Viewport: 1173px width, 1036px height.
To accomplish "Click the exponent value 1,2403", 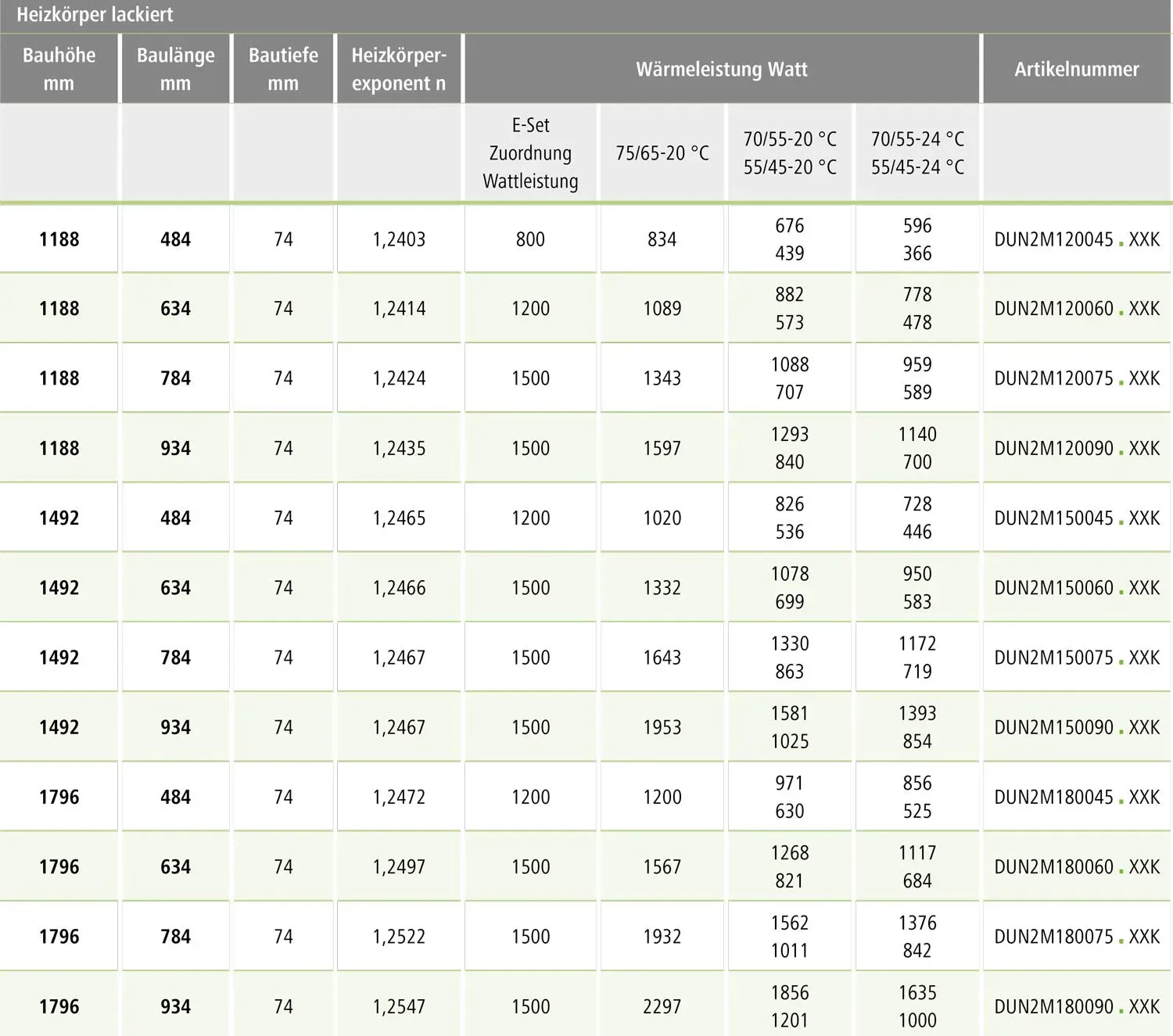I will [399, 239].
